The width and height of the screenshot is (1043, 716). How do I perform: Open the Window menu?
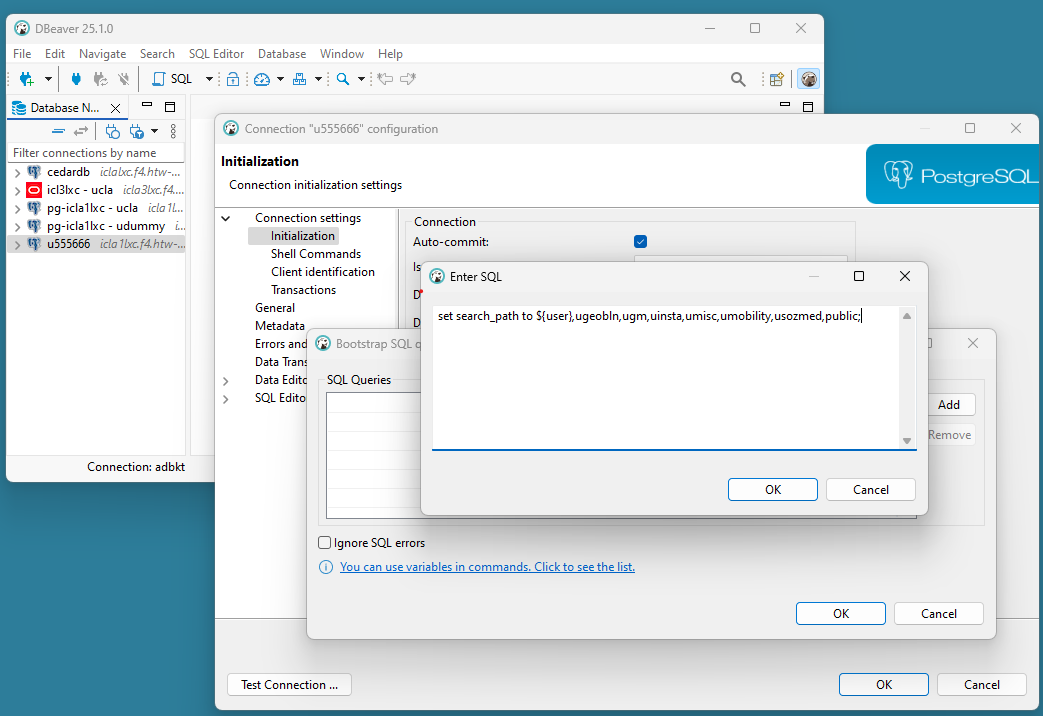point(342,54)
